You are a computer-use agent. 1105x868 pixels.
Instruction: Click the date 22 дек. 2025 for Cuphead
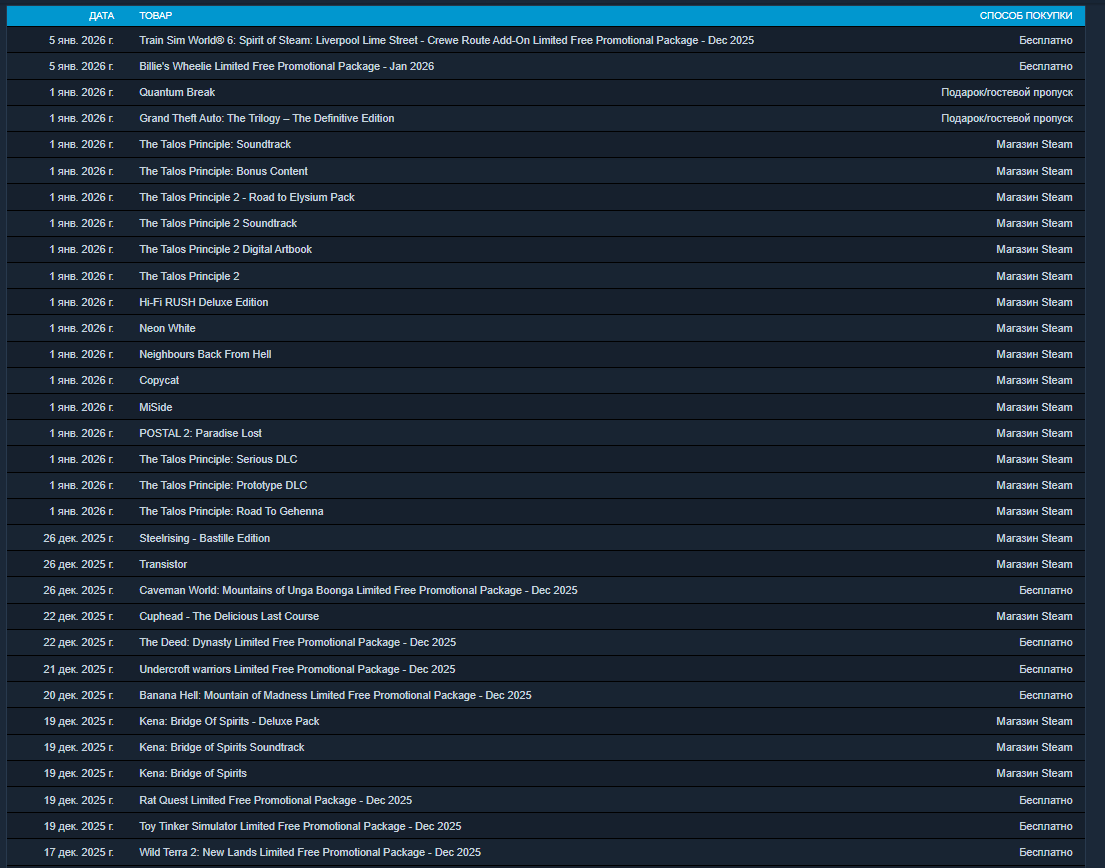78,616
